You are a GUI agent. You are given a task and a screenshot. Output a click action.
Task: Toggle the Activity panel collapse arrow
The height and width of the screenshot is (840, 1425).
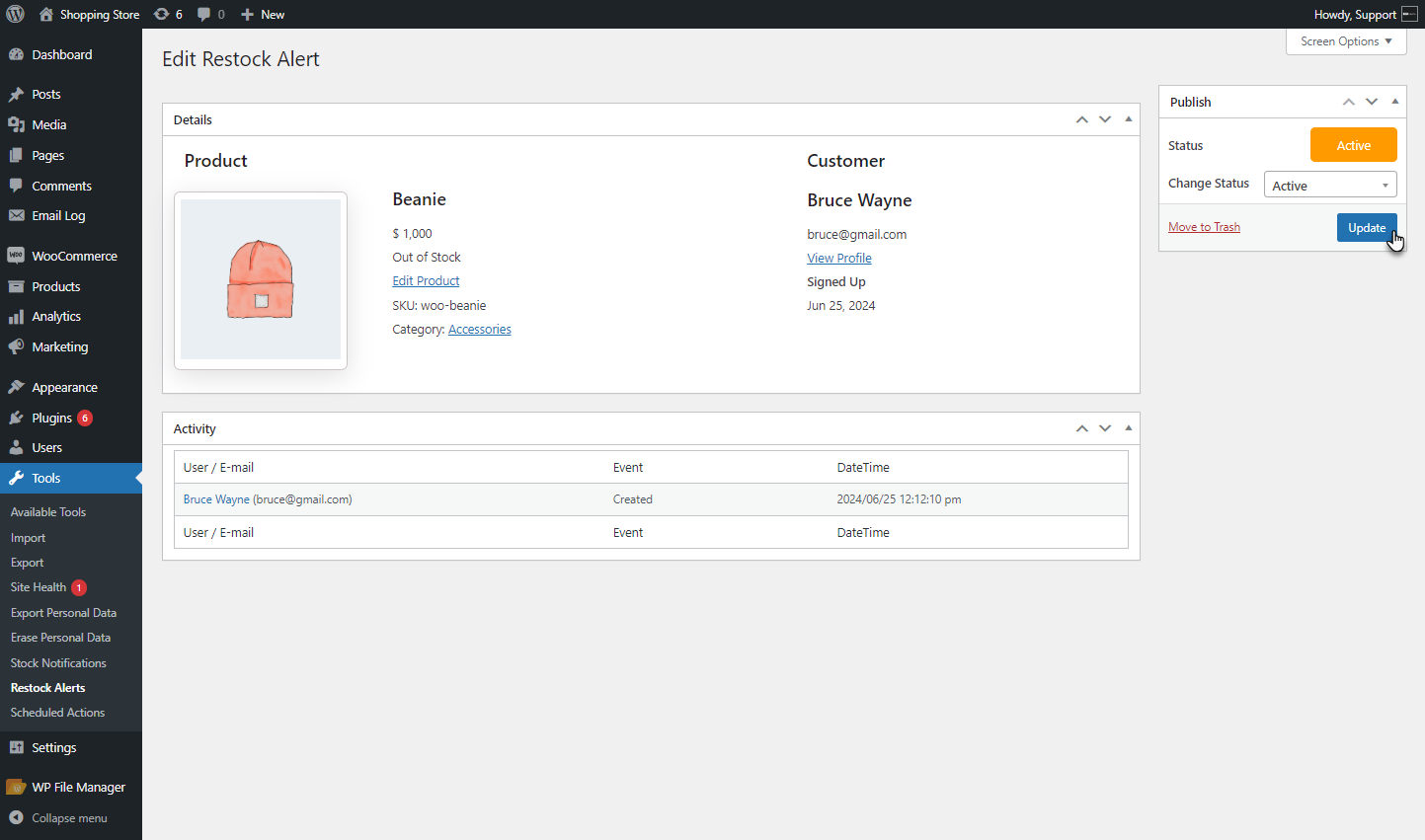click(1128, 428)
